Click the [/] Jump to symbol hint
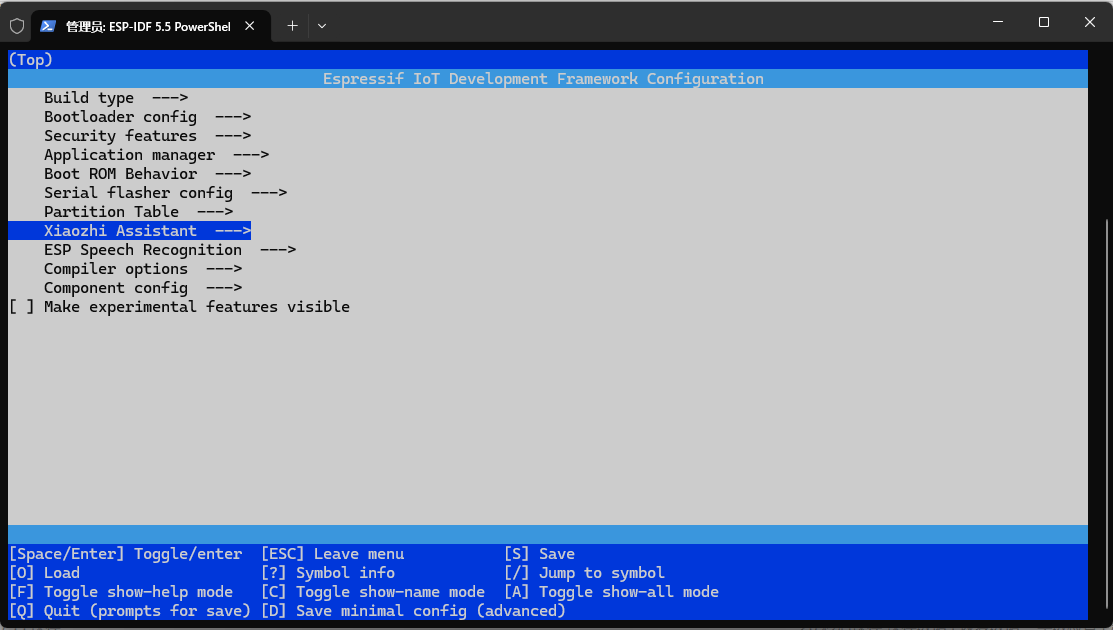1113x630 pixels. coord(584,573)
